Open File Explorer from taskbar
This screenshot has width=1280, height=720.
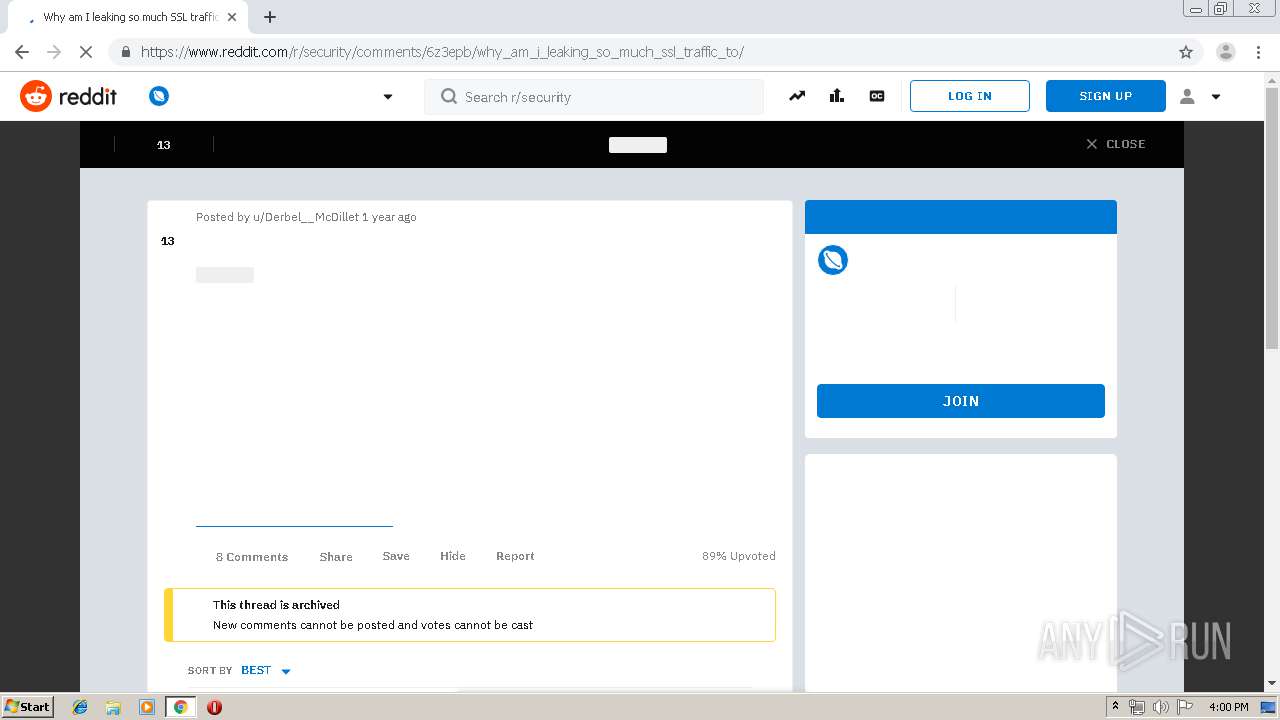click(113, 707)
